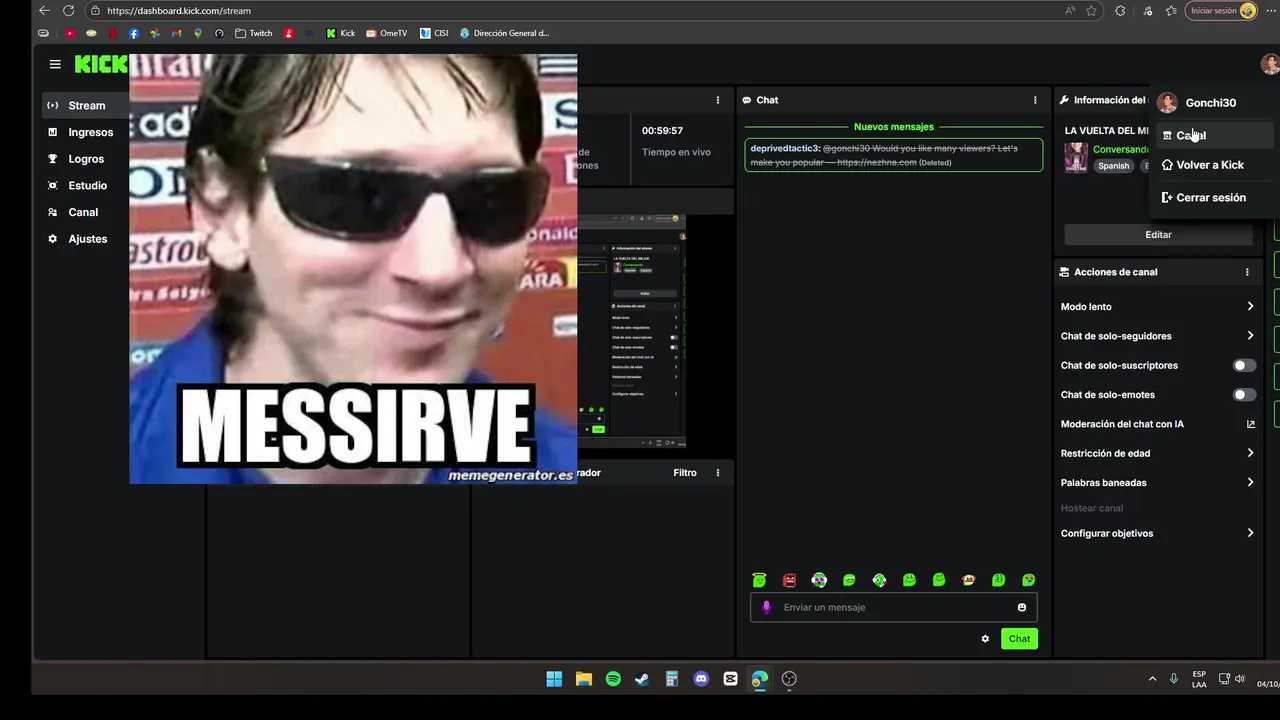Click the green Chat send button

click(x=1019, y=639)
